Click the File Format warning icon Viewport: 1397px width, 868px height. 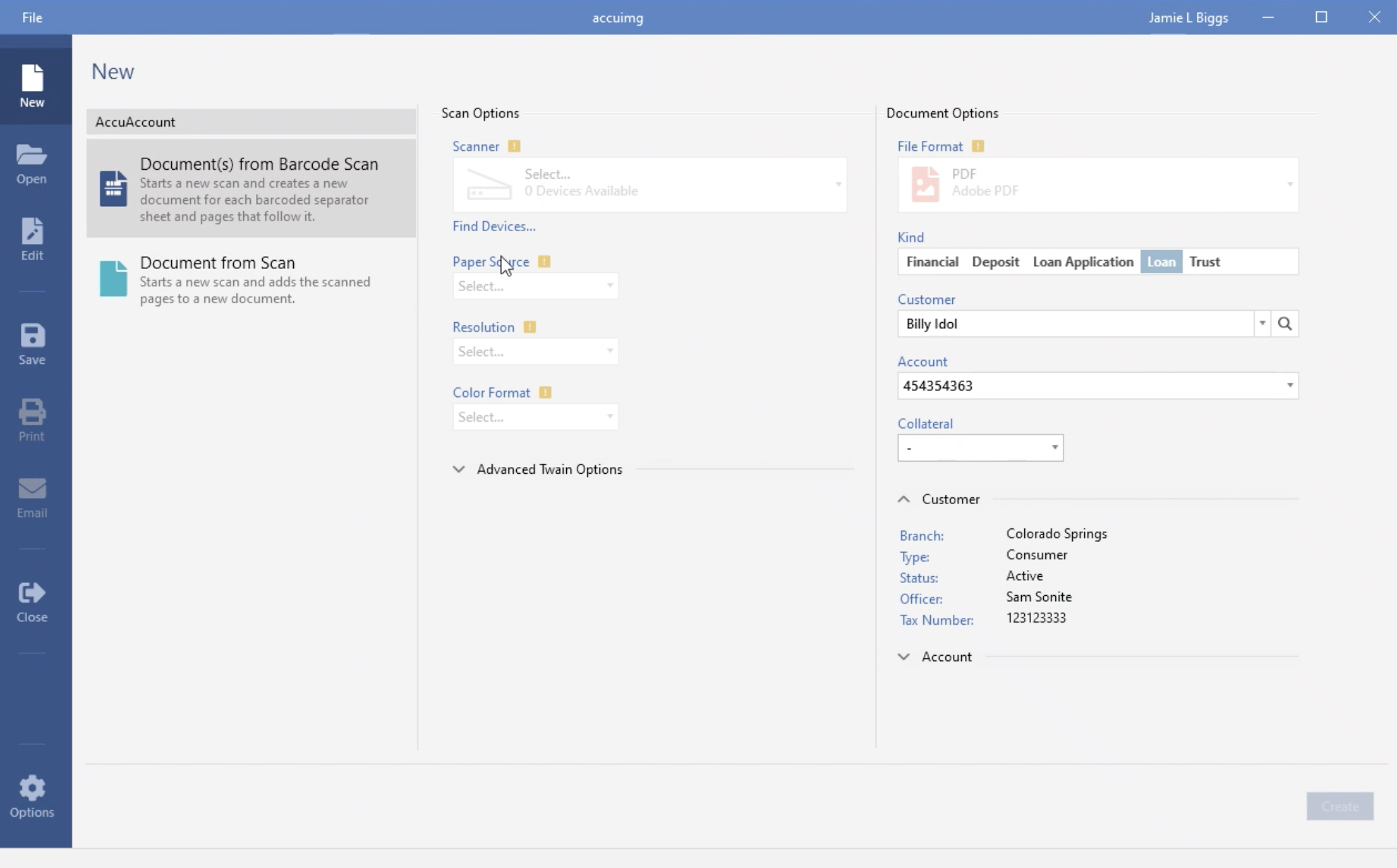(978, 146)
